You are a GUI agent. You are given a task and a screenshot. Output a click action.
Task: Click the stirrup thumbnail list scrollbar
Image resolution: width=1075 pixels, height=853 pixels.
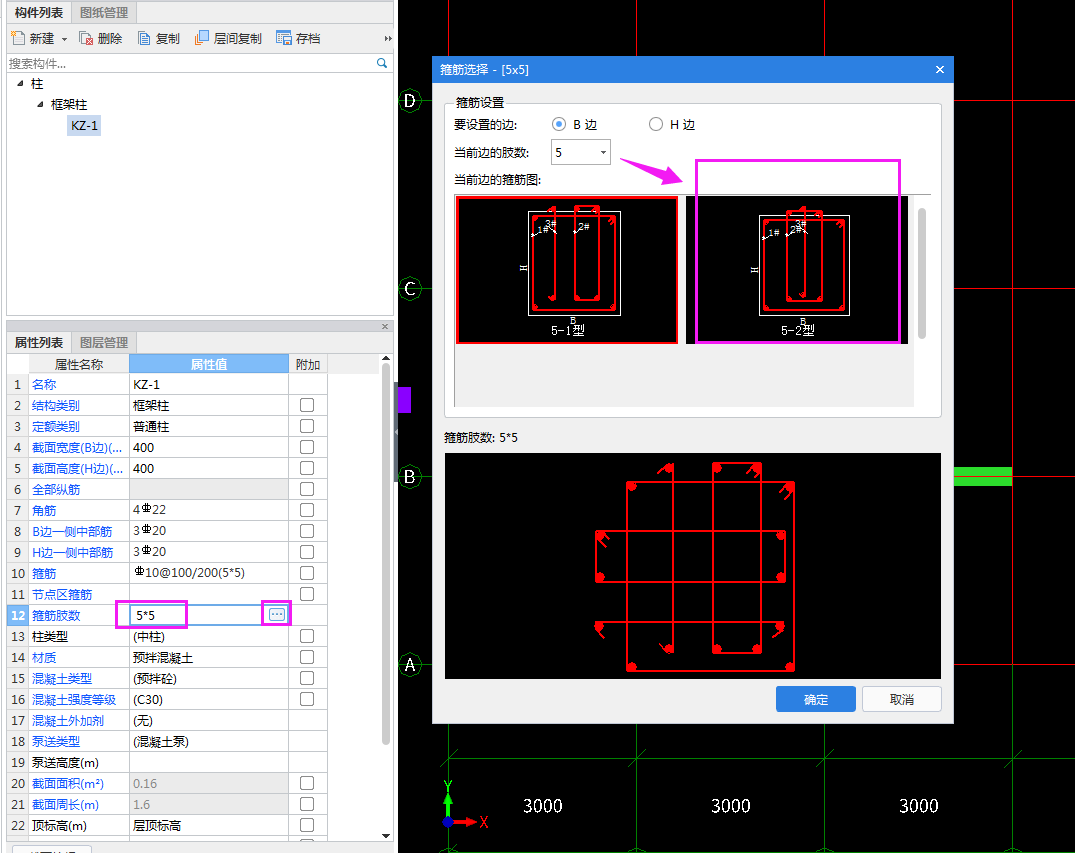click(921, 273)
